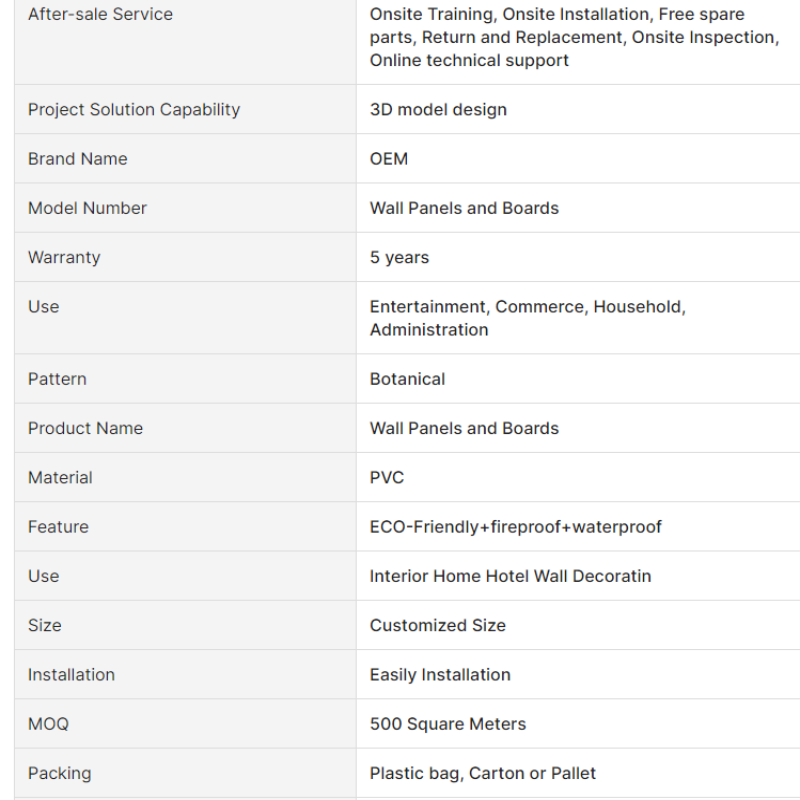This screenshot has height=800, width=800.
Task: Select the 5 years warranty value
Action: click(399, 257)
